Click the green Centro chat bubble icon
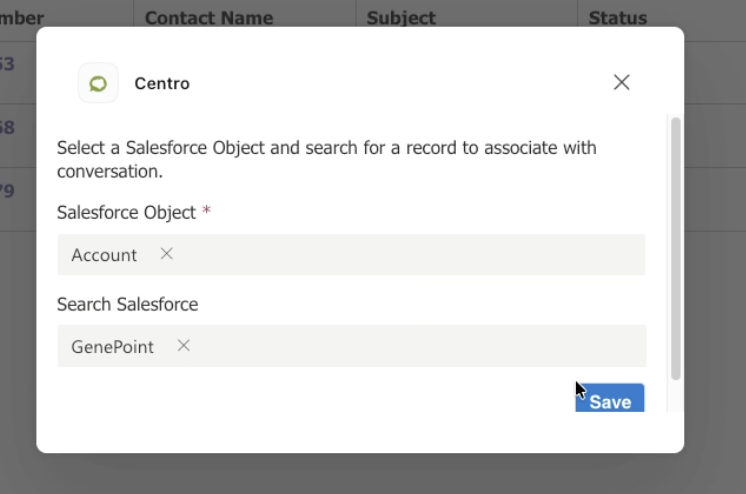Screen dimensions: 746x494 point(98,83)
